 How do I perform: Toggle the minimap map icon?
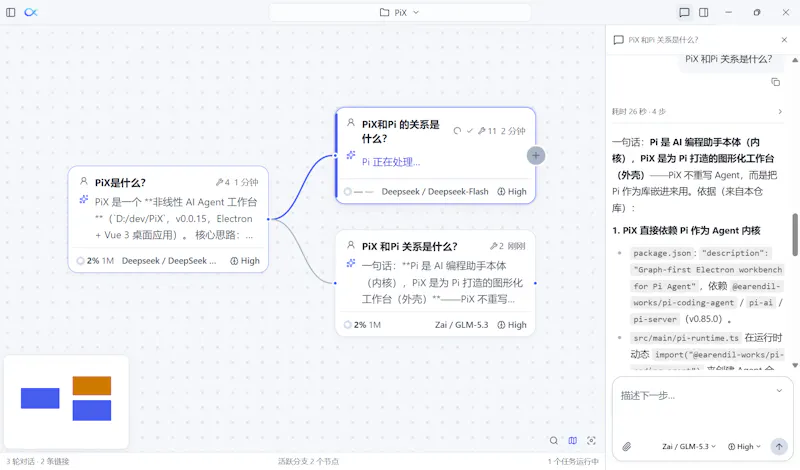(x=572, y=440)
